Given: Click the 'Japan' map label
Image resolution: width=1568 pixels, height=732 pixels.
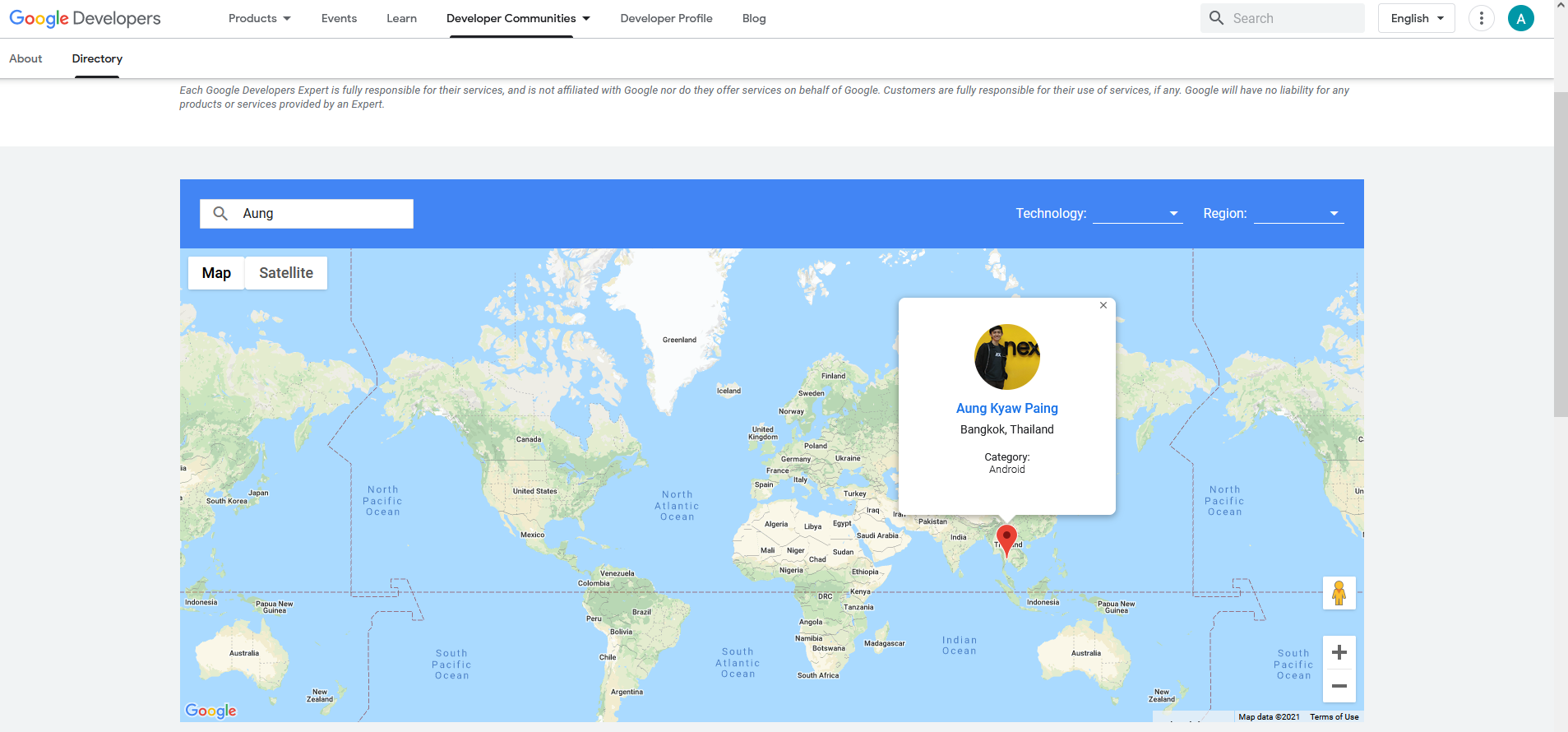Looking at the screenshot, I should point(258,493).
